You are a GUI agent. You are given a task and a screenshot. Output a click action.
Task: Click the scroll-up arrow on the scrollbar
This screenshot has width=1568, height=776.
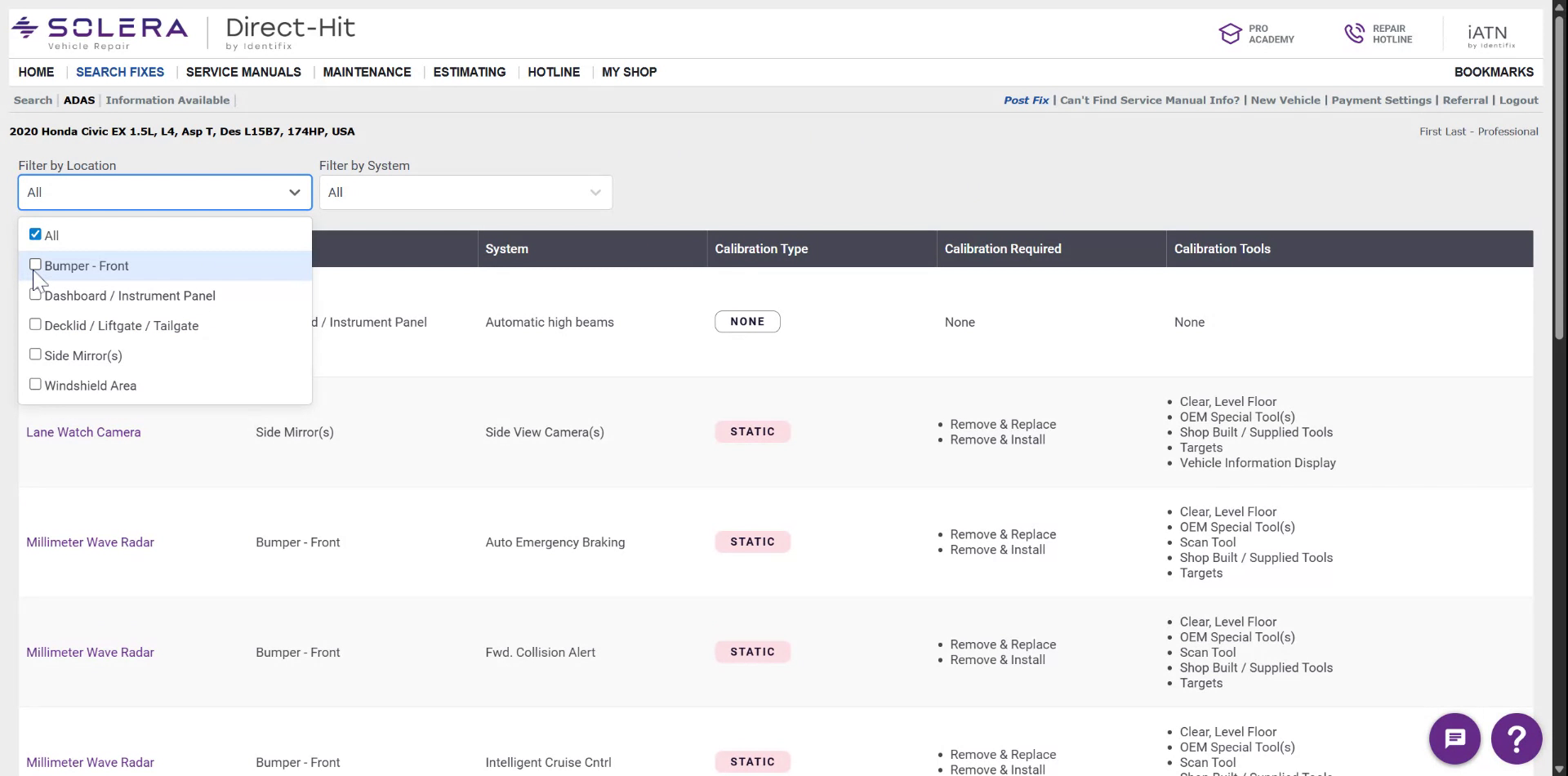pos(1558,6)
